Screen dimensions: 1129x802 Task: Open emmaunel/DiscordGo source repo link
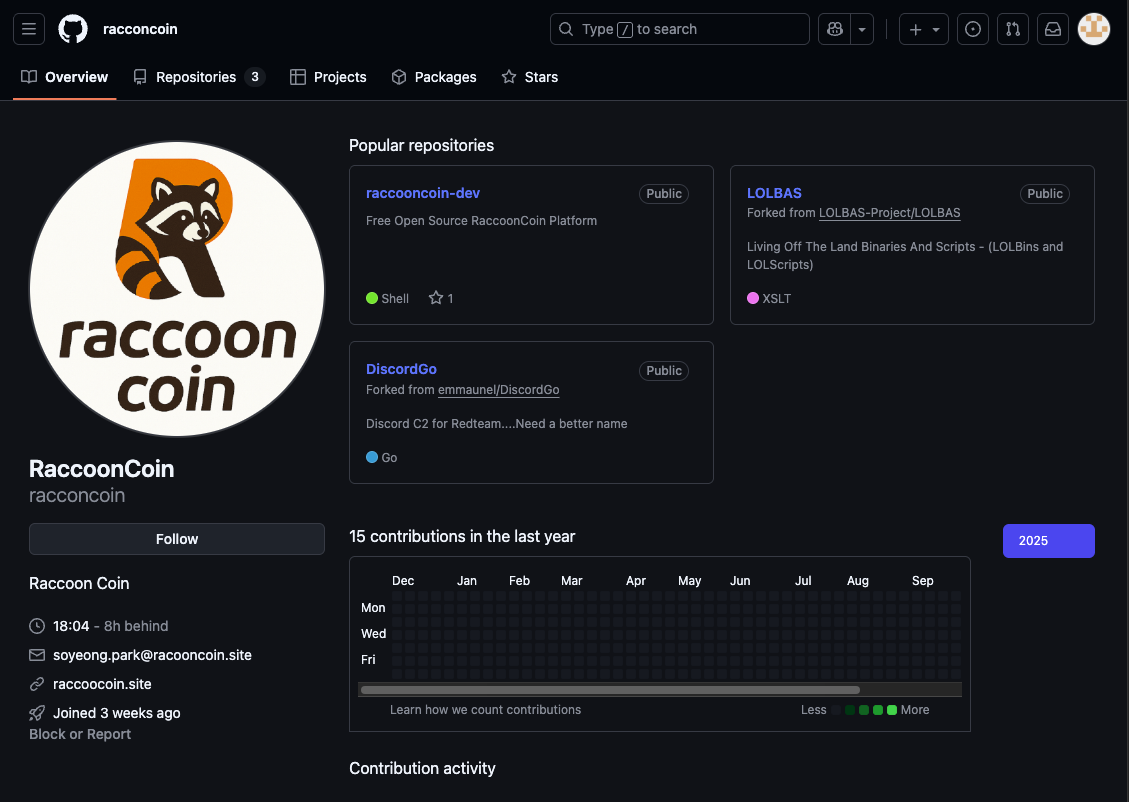498,389
